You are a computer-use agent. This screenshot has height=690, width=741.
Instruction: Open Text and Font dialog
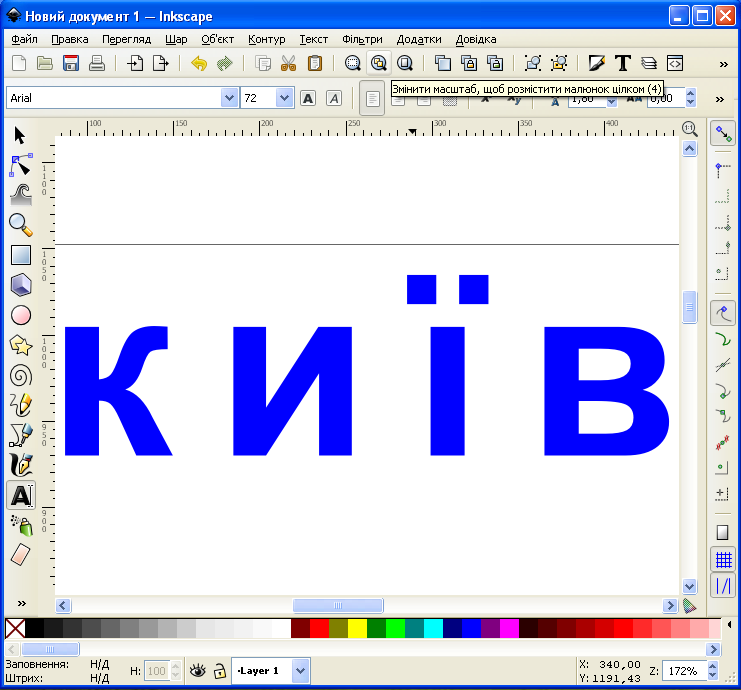pyautogui.click(x=623, y=63)
